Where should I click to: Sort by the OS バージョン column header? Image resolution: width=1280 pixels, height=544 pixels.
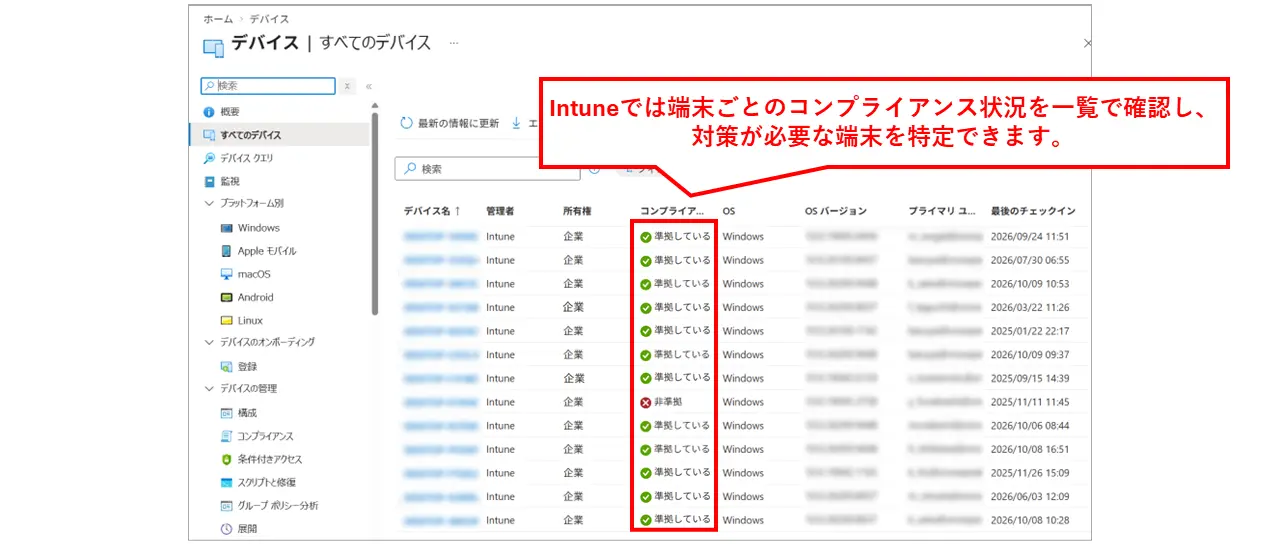coord(835,211)
